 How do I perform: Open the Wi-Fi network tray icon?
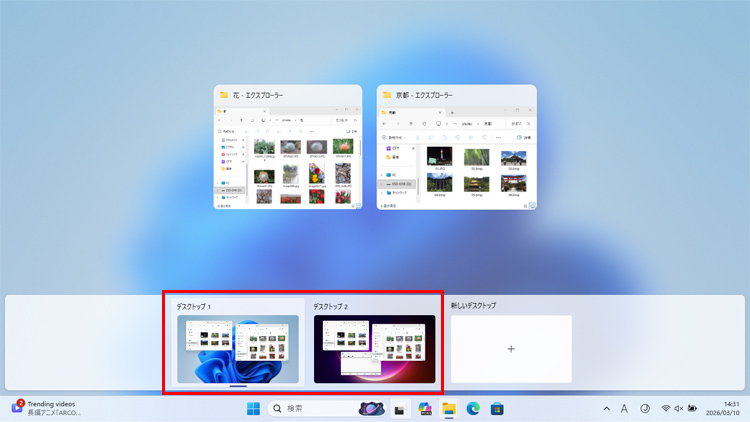tap(666, 409)
